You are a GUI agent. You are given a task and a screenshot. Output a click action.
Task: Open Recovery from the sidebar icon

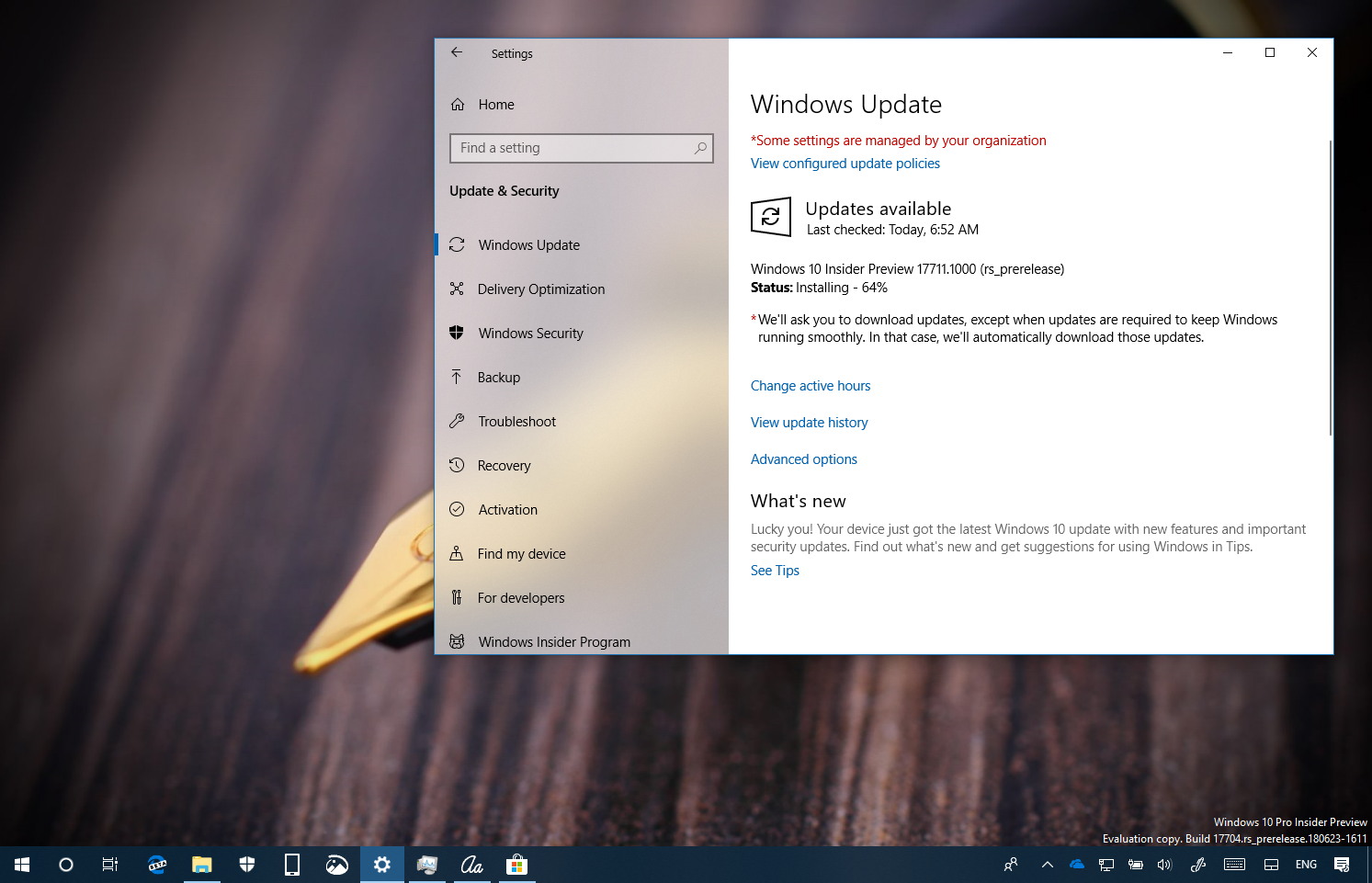(x=459, y=465)
